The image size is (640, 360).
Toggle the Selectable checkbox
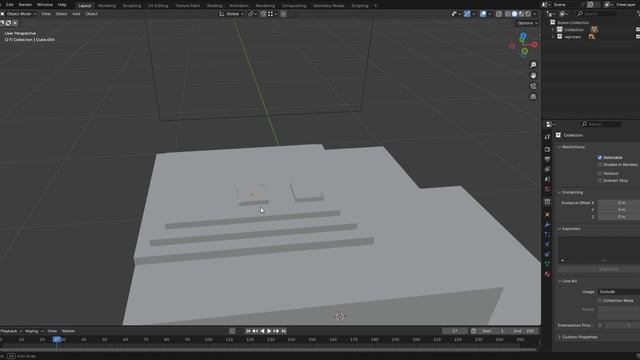pyautogui.click(x=600, y=158)
